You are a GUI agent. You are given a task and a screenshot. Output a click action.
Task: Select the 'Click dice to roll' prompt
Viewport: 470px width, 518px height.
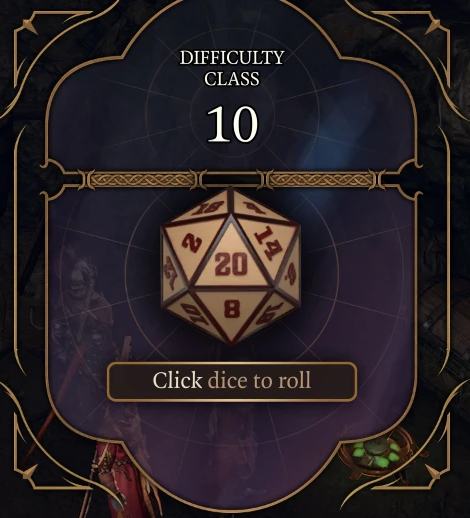point(232,381)
